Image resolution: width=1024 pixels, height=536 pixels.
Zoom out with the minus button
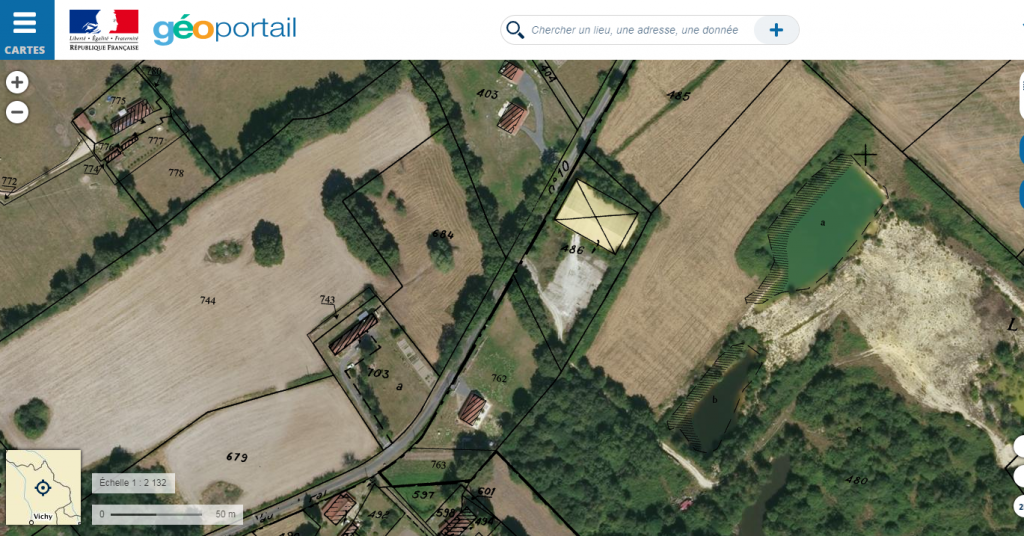(x=17, y=112)
